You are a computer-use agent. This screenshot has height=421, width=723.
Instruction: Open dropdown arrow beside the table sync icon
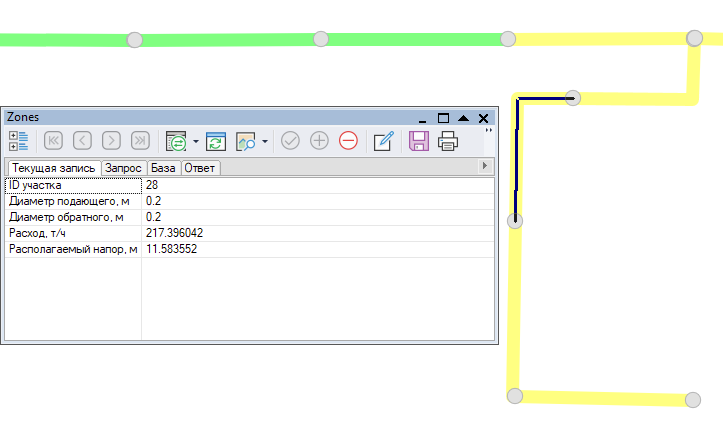tap(195, 142)
